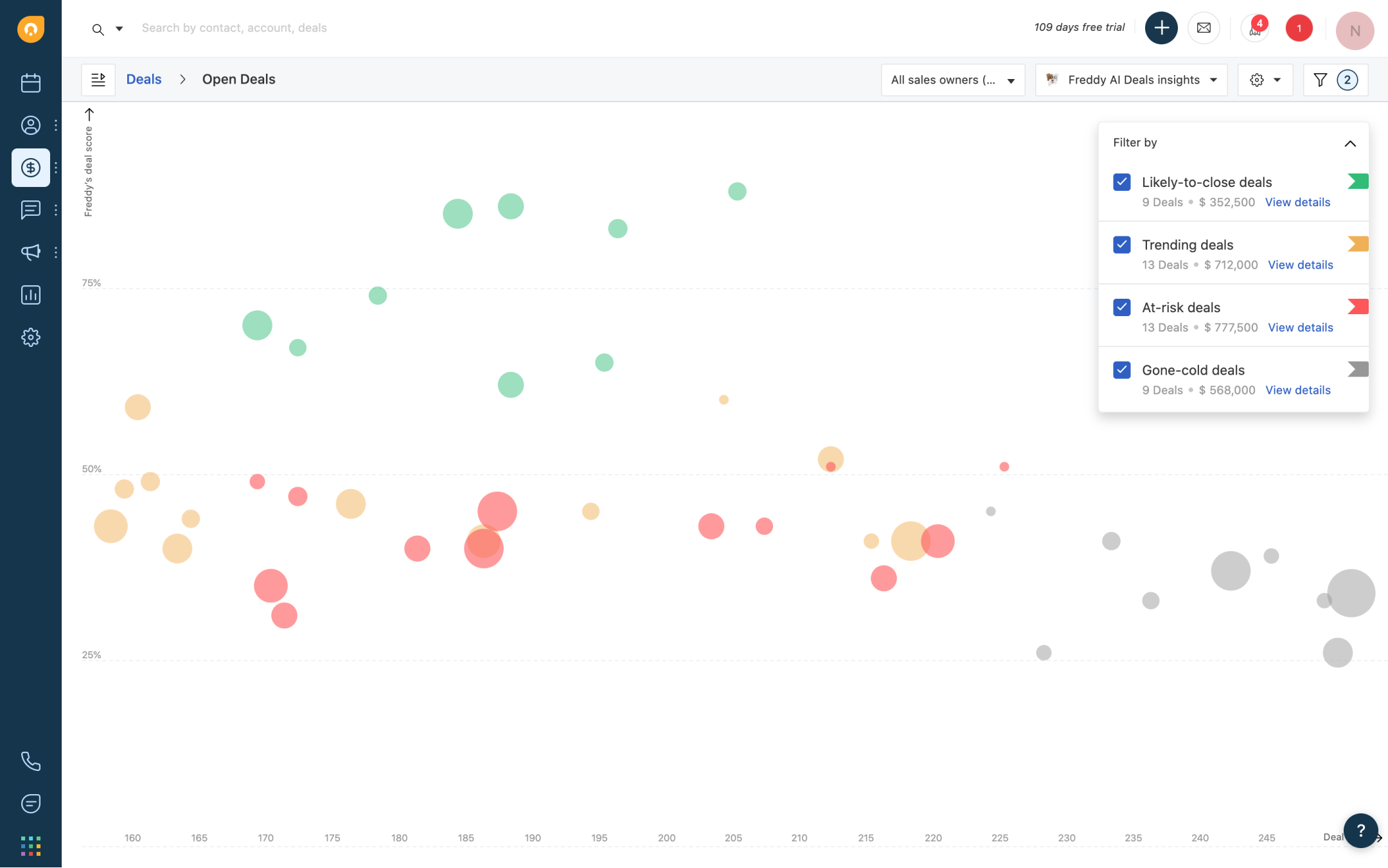The width and height of the screenshot is (1388, 868).
Task: View details of Gone-cold deals
Action: [1297, 390]
